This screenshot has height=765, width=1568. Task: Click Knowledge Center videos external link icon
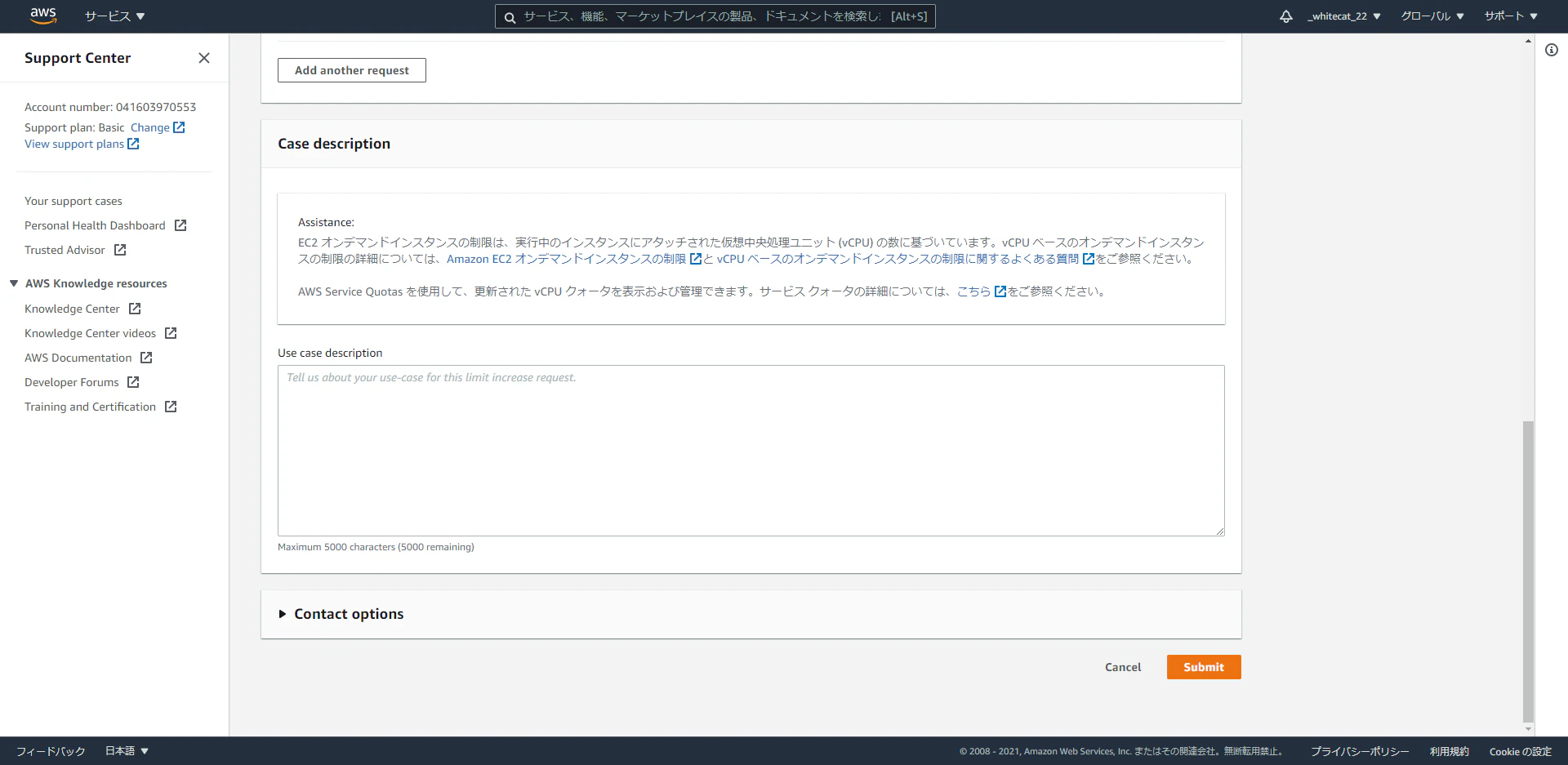click(170, 333)
